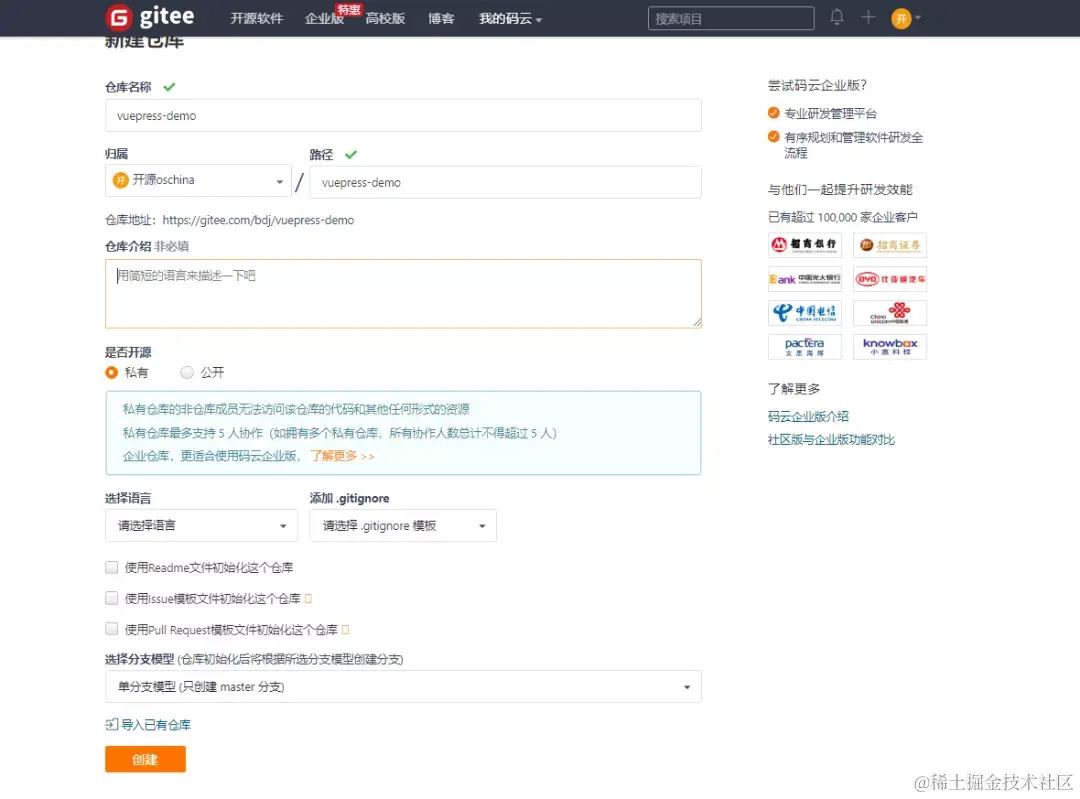Check 使用Pull Request模板文件初始化这个仓库
This screenshot has height=799, width=1080.
[x=112, y=629]
